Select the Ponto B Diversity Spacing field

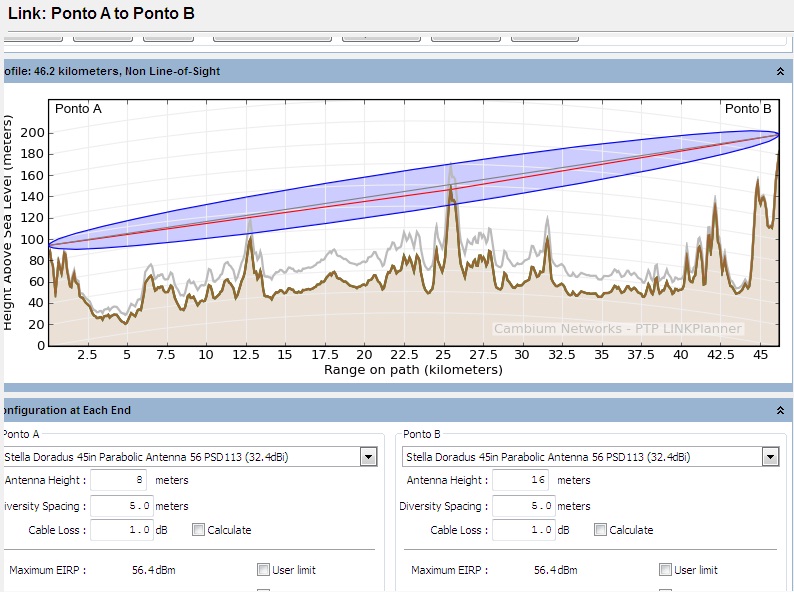click(524, 506)
